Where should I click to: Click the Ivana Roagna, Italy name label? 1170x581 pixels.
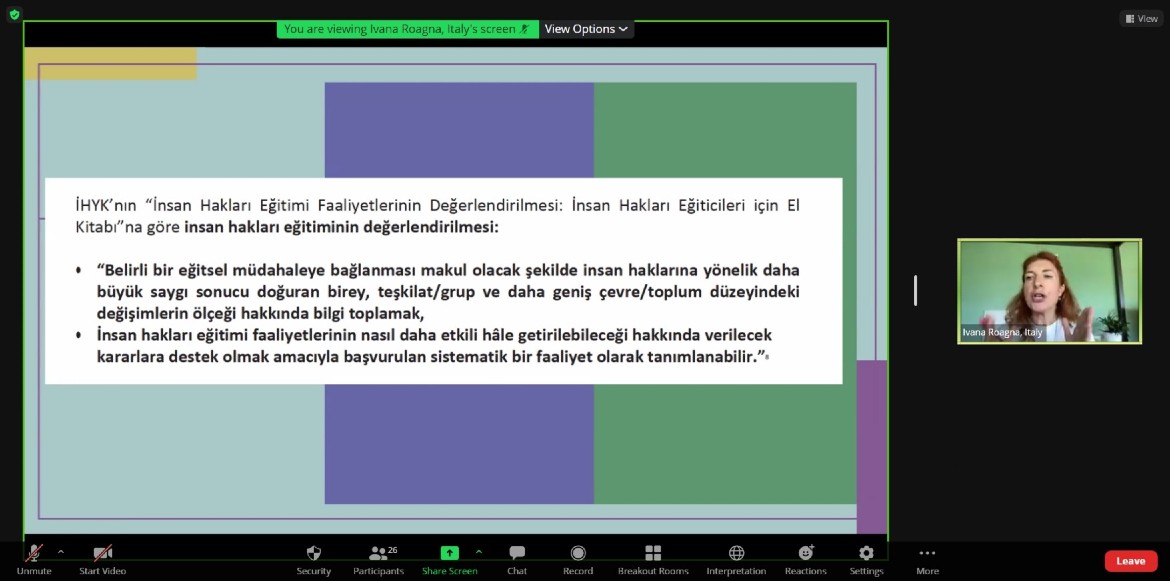pos(1002,333)
